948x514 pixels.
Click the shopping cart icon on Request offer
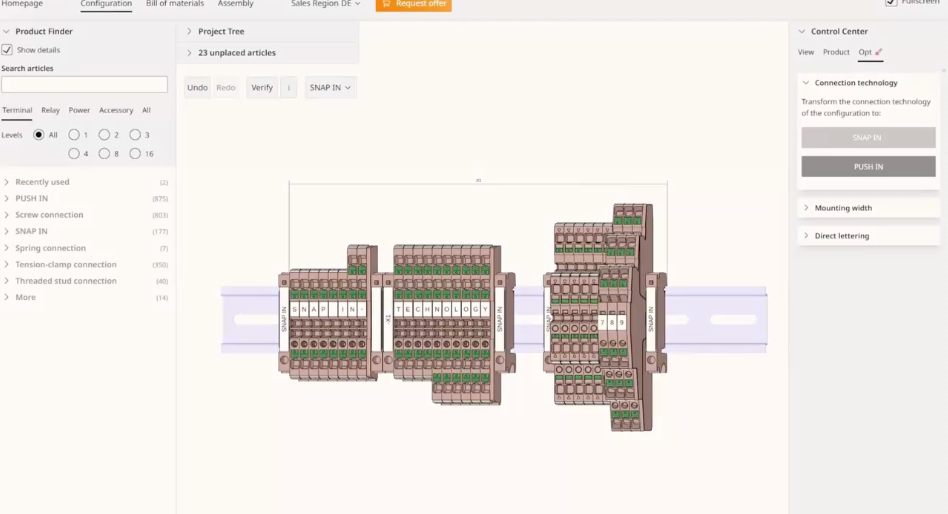click(387, 4)
